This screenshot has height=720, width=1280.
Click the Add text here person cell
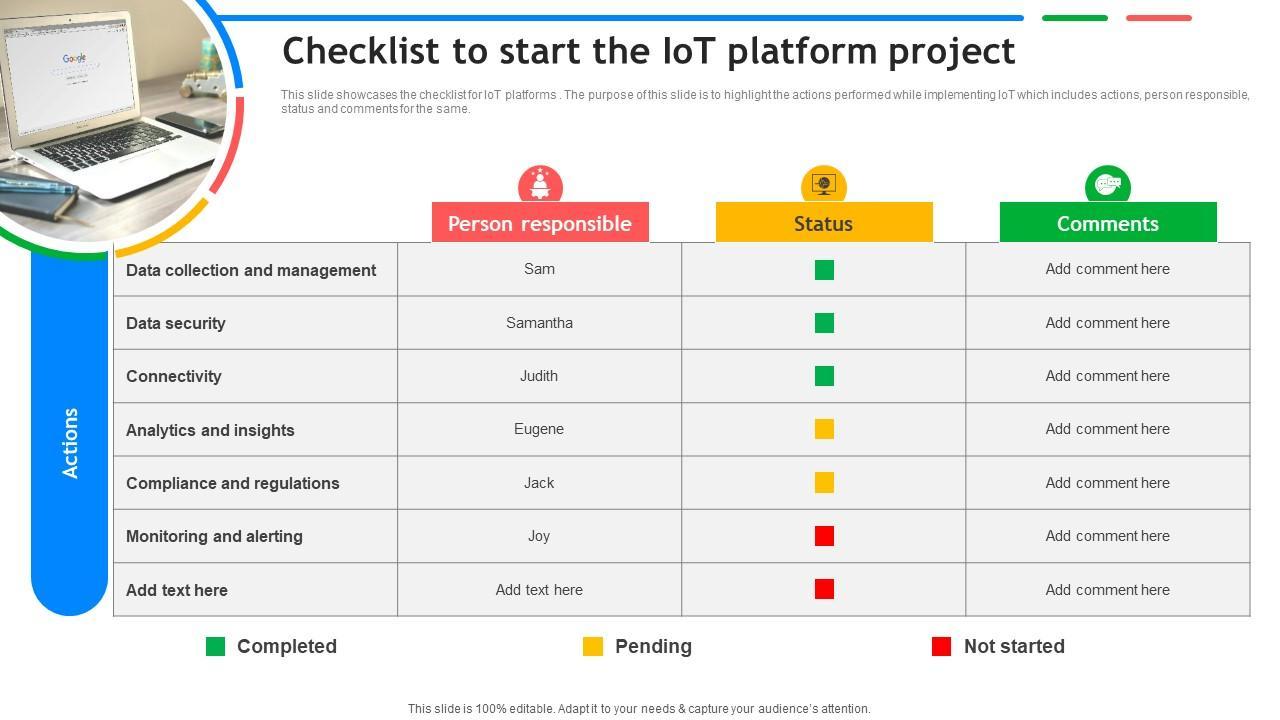(539, 590)
